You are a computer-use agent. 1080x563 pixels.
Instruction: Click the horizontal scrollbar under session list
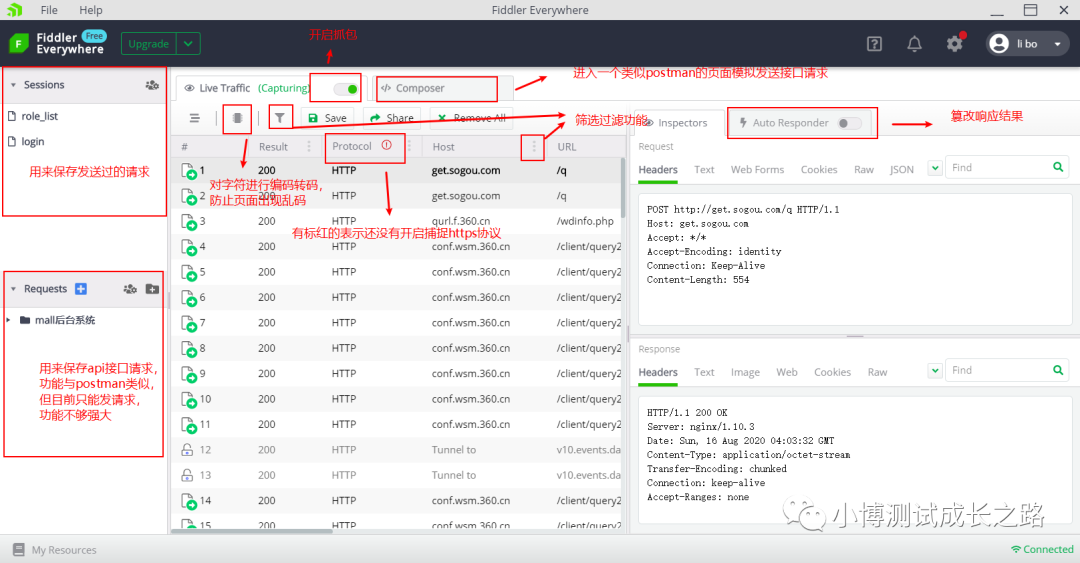pos(251,531)
